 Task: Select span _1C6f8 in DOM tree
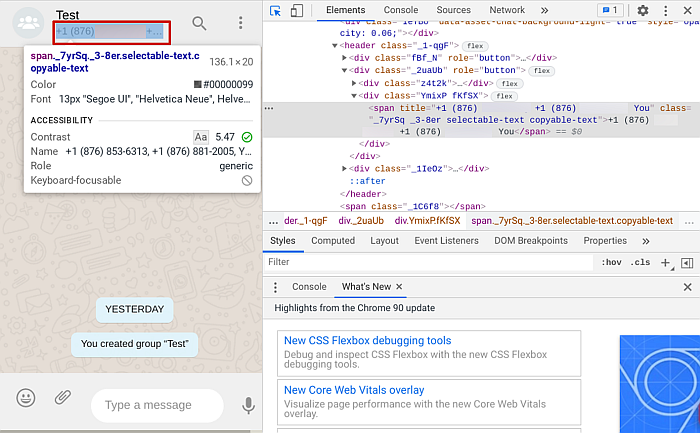[x=412, y=206]
